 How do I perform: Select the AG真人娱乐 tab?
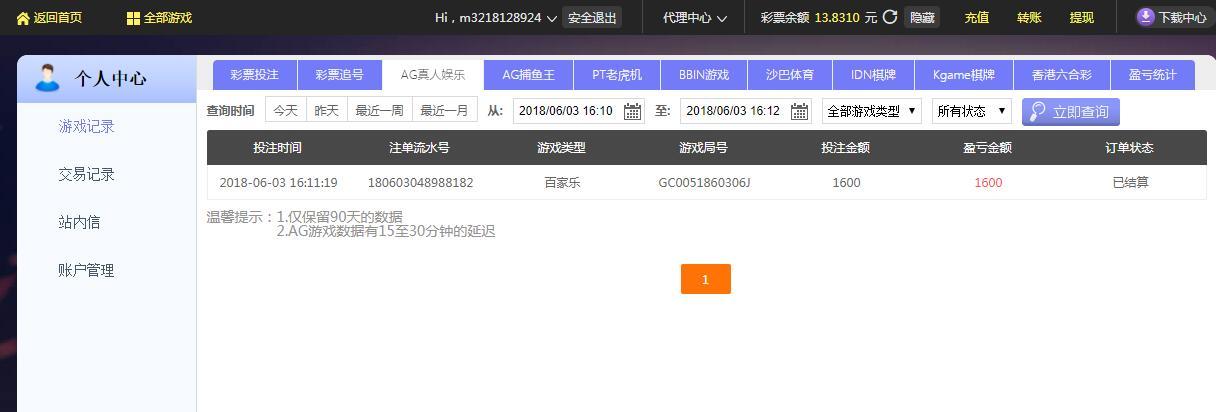click(x=433, y=75)
